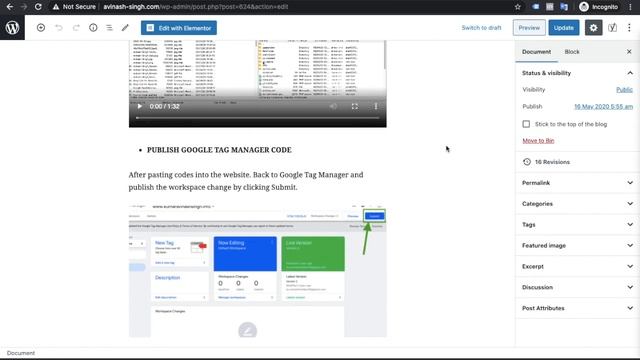Undo the last edit
640x360 pixels.
[59, 27]
